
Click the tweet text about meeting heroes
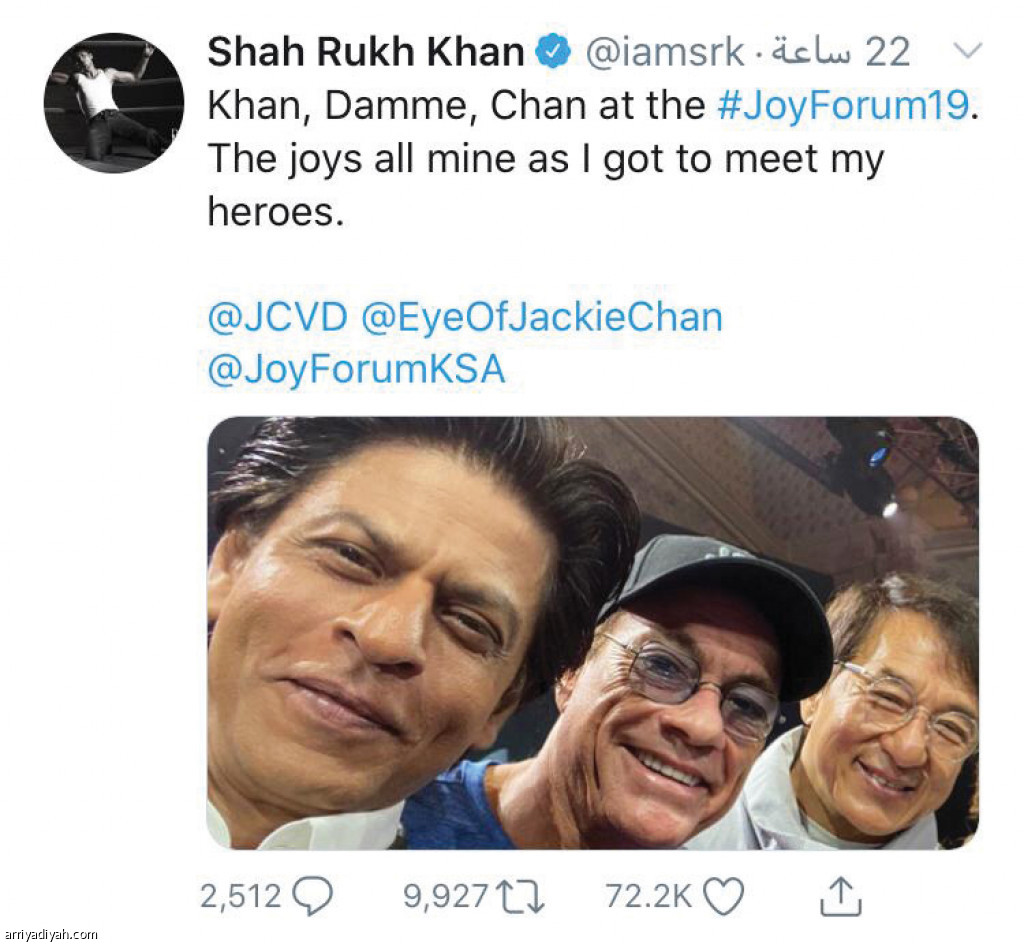(x=545, y=160)
